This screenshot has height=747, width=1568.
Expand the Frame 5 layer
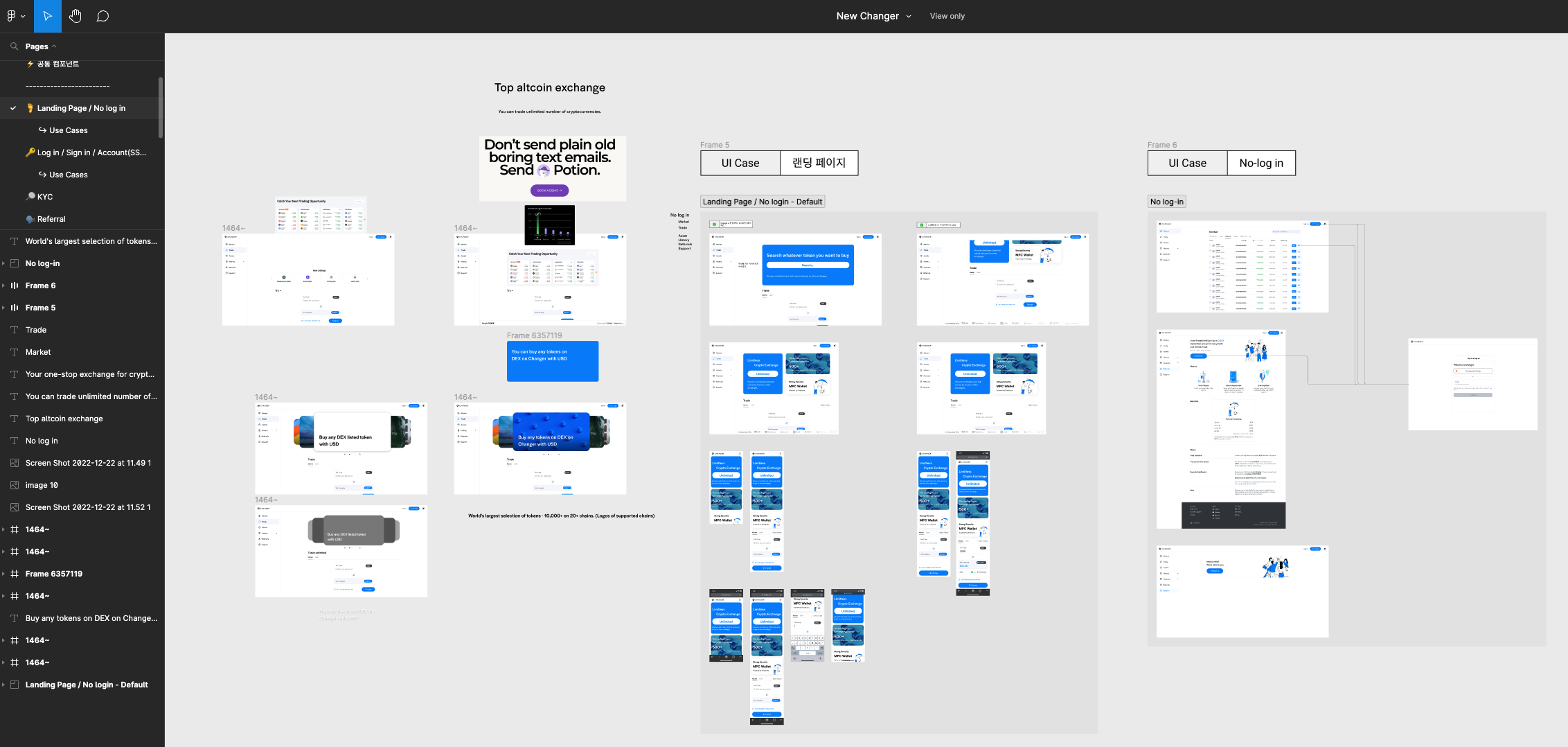click(x=4, y=308)
